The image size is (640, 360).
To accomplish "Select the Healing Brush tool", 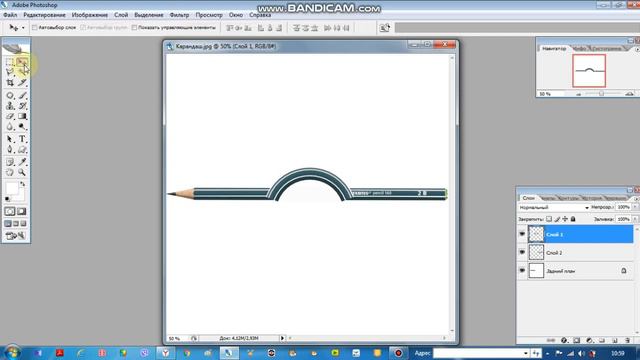I will point(10,96).
